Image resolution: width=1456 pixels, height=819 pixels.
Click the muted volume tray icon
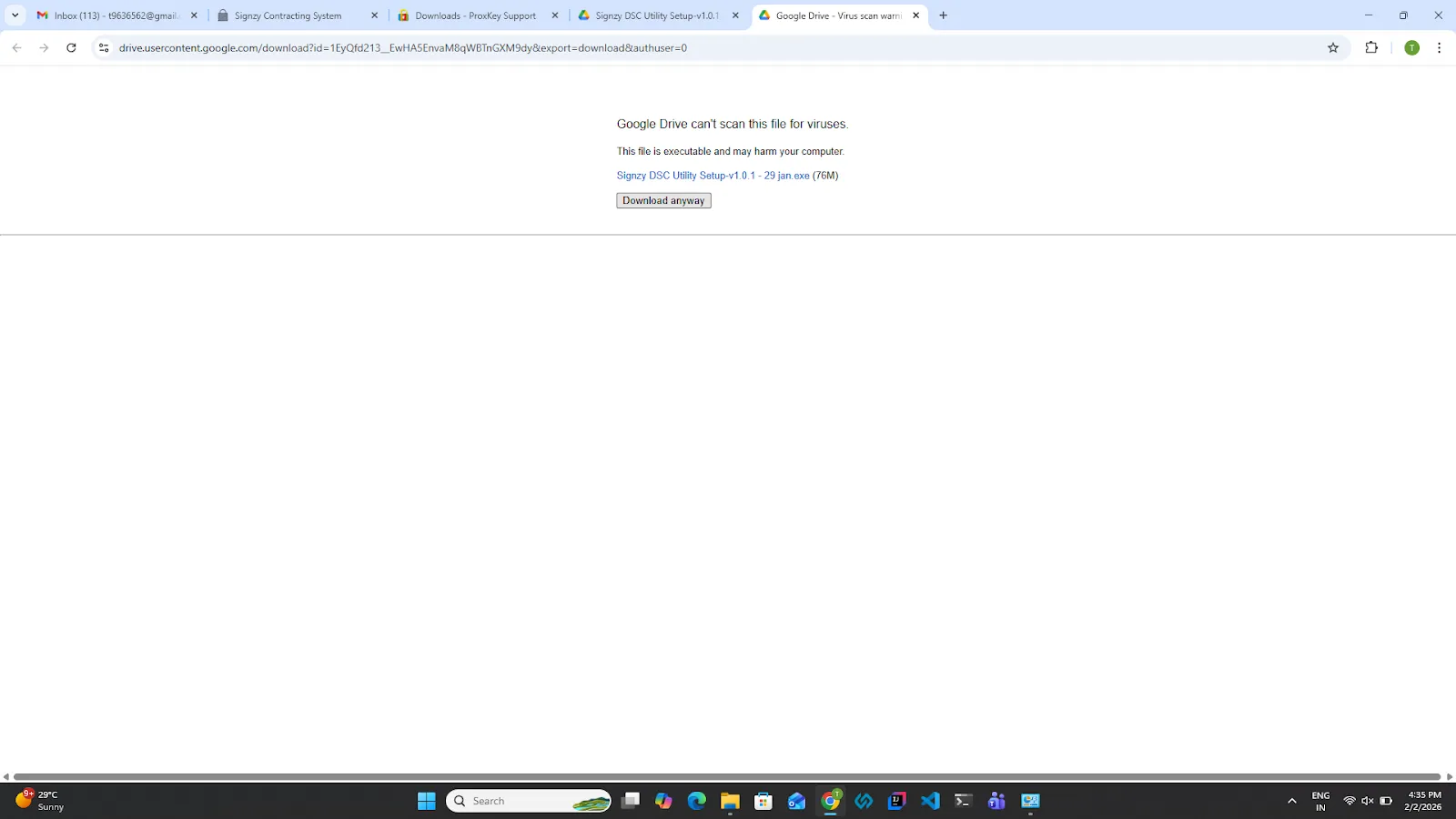point(1368,801)
